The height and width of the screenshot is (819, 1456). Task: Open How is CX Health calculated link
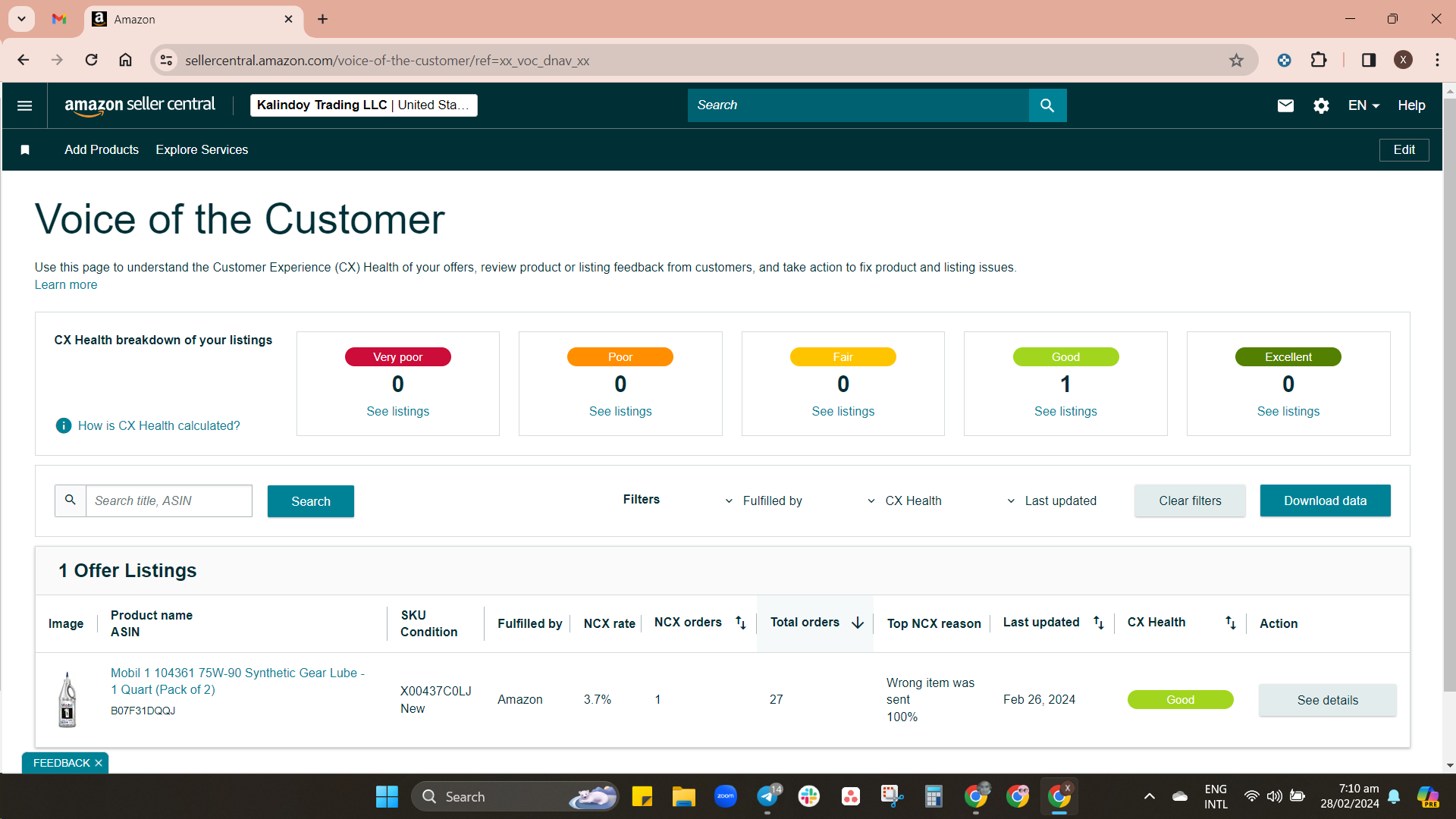click(158, 425)
